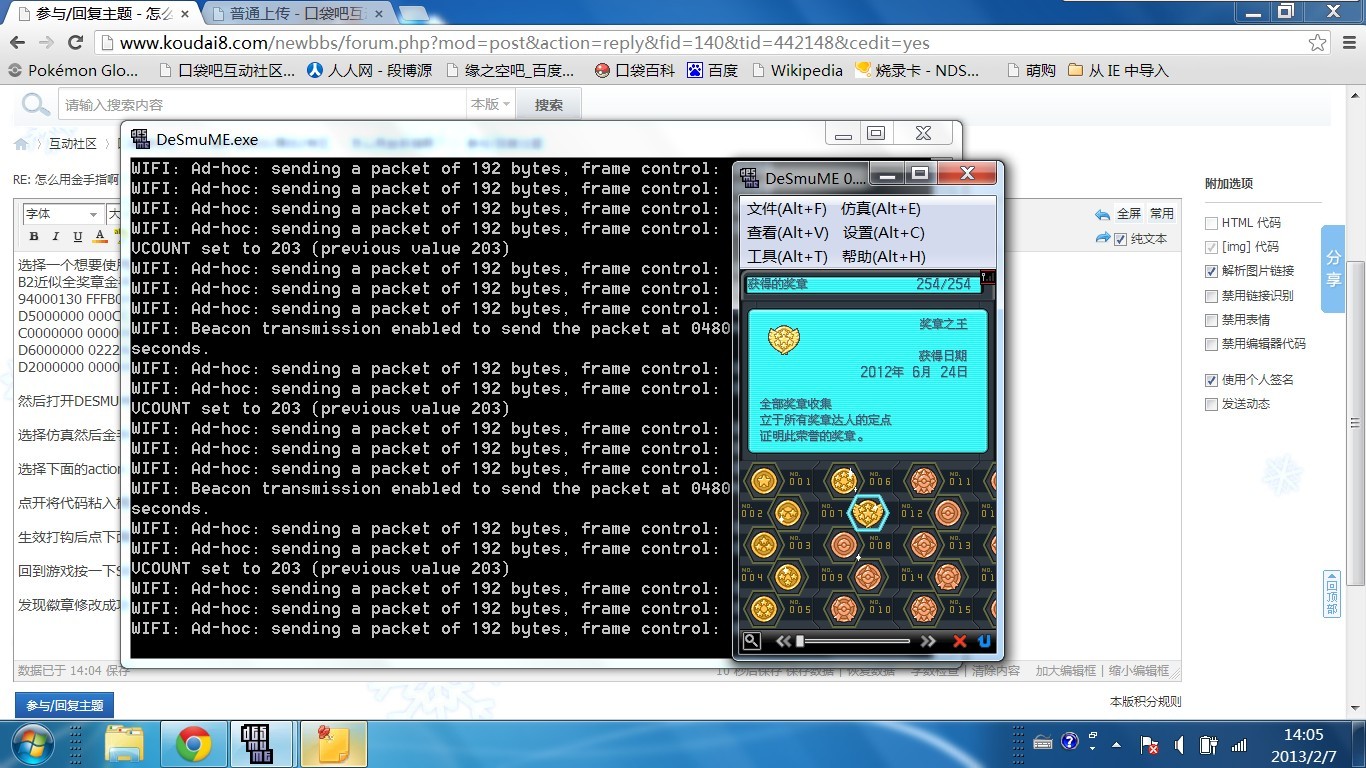Click 回顶部 back to top button

coord(1331,594)
